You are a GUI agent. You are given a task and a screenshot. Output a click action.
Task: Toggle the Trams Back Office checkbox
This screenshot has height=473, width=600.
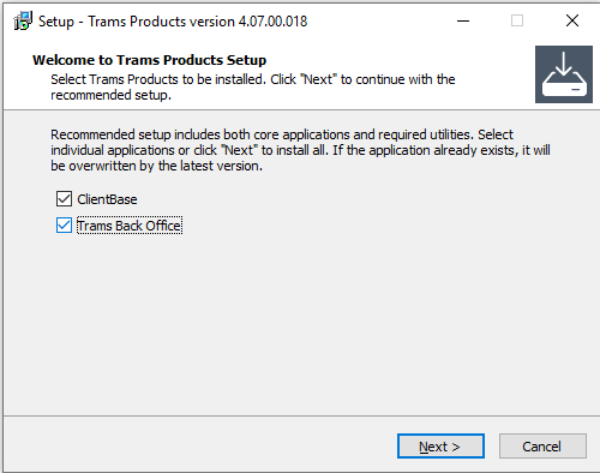(x=65, y=226)
